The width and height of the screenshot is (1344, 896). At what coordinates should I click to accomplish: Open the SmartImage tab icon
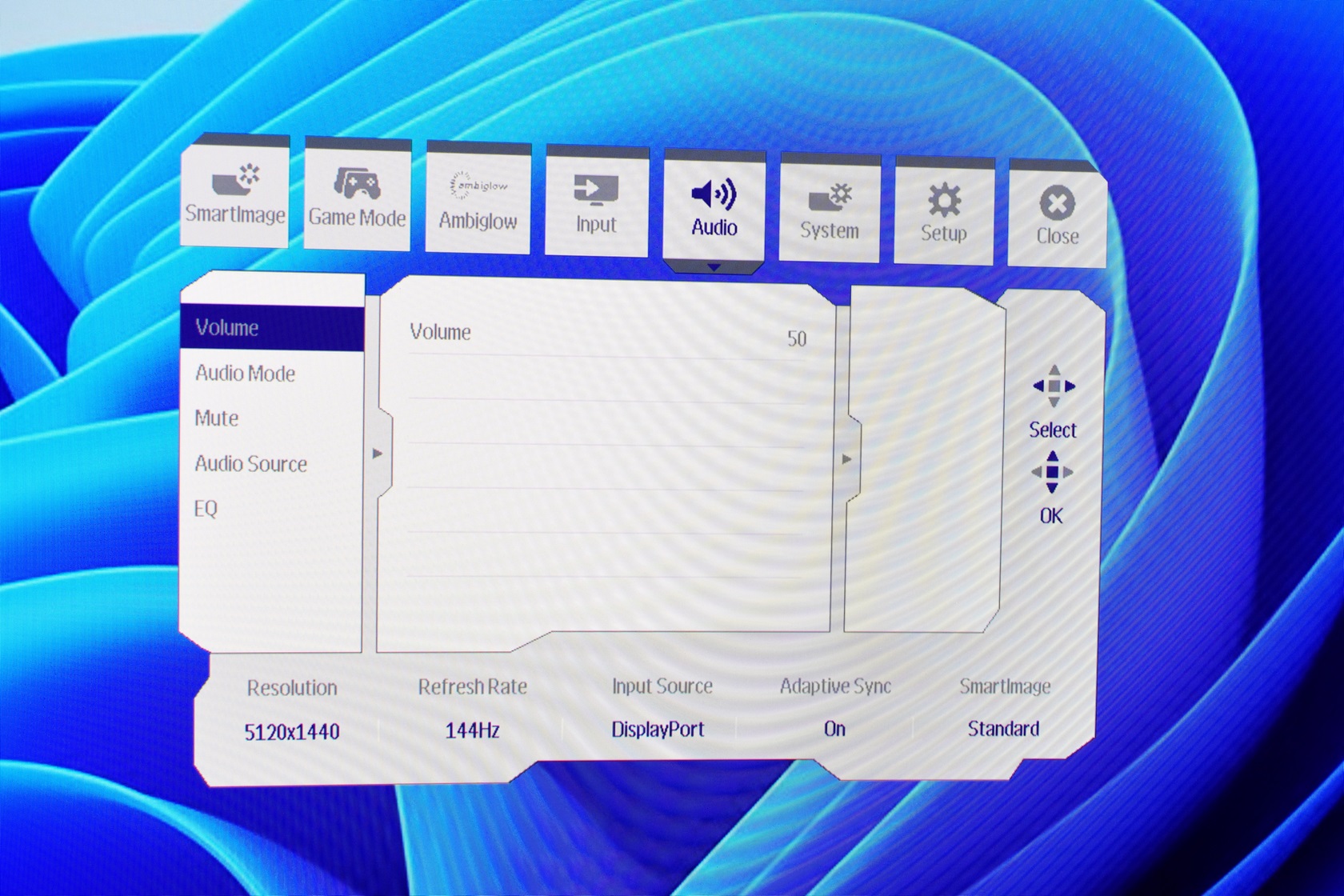235,180
